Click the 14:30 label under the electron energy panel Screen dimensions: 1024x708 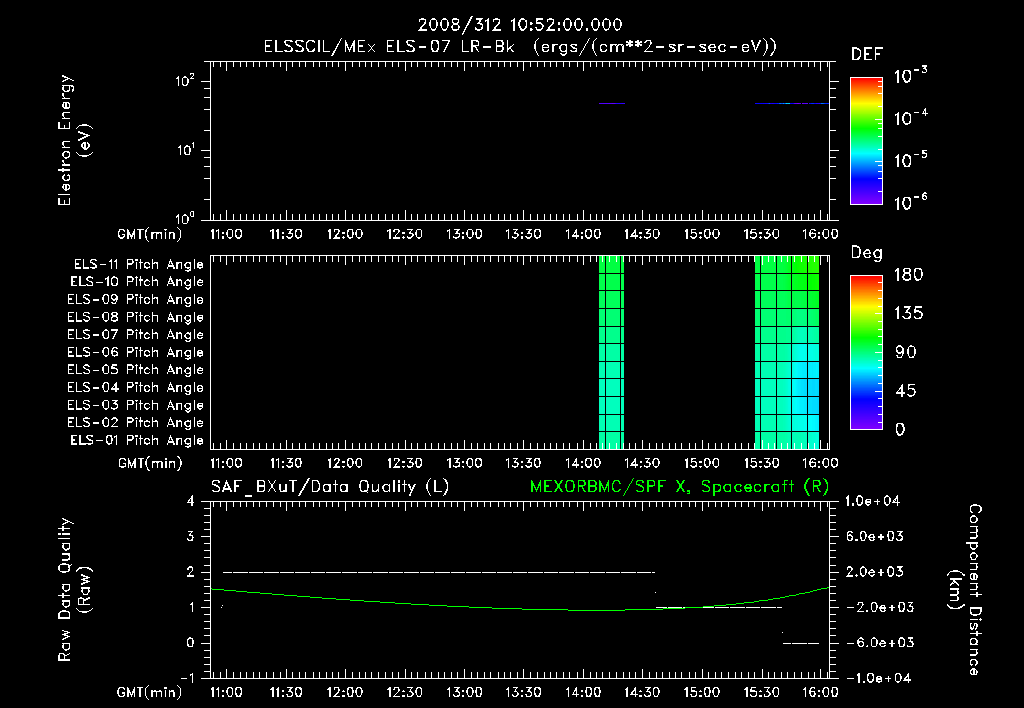(x=642, y=234)
